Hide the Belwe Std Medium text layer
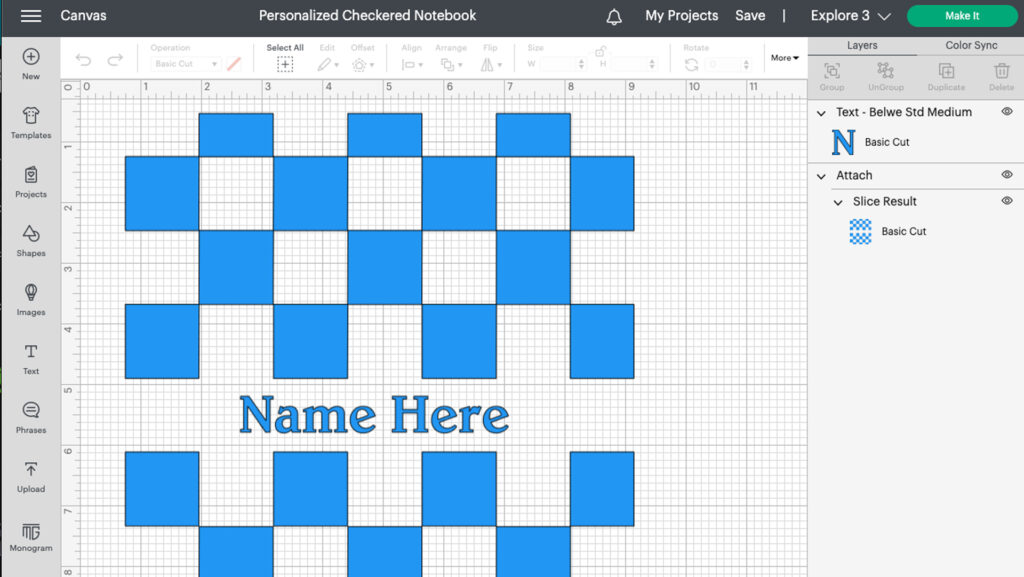The height and width of the screenshot is (577, 1024). 1008,112
